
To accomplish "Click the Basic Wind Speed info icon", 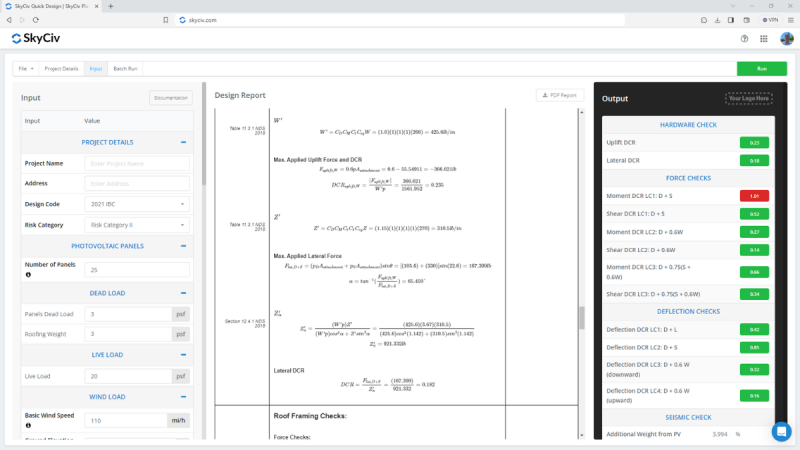I will click(28, 427).
